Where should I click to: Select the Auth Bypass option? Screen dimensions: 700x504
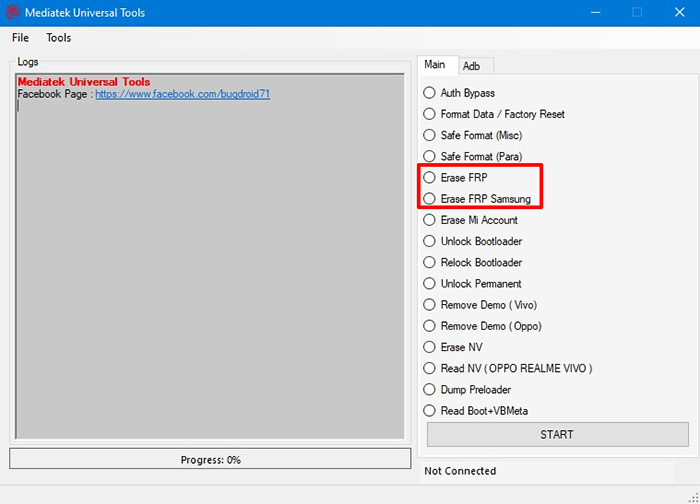(430, 93)
